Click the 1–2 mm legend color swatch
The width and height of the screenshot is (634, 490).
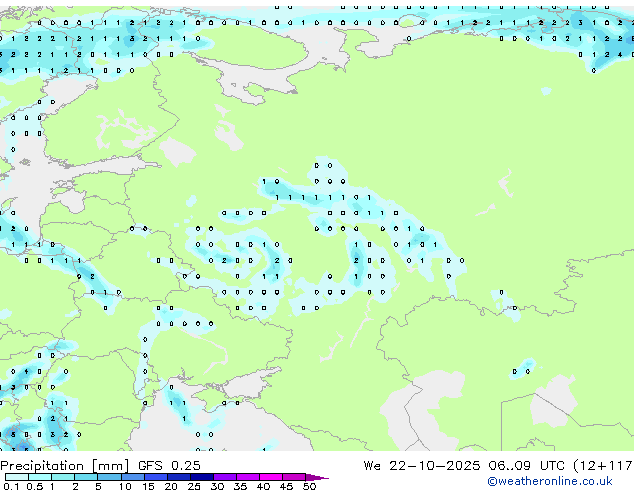(x=63, y=477)
